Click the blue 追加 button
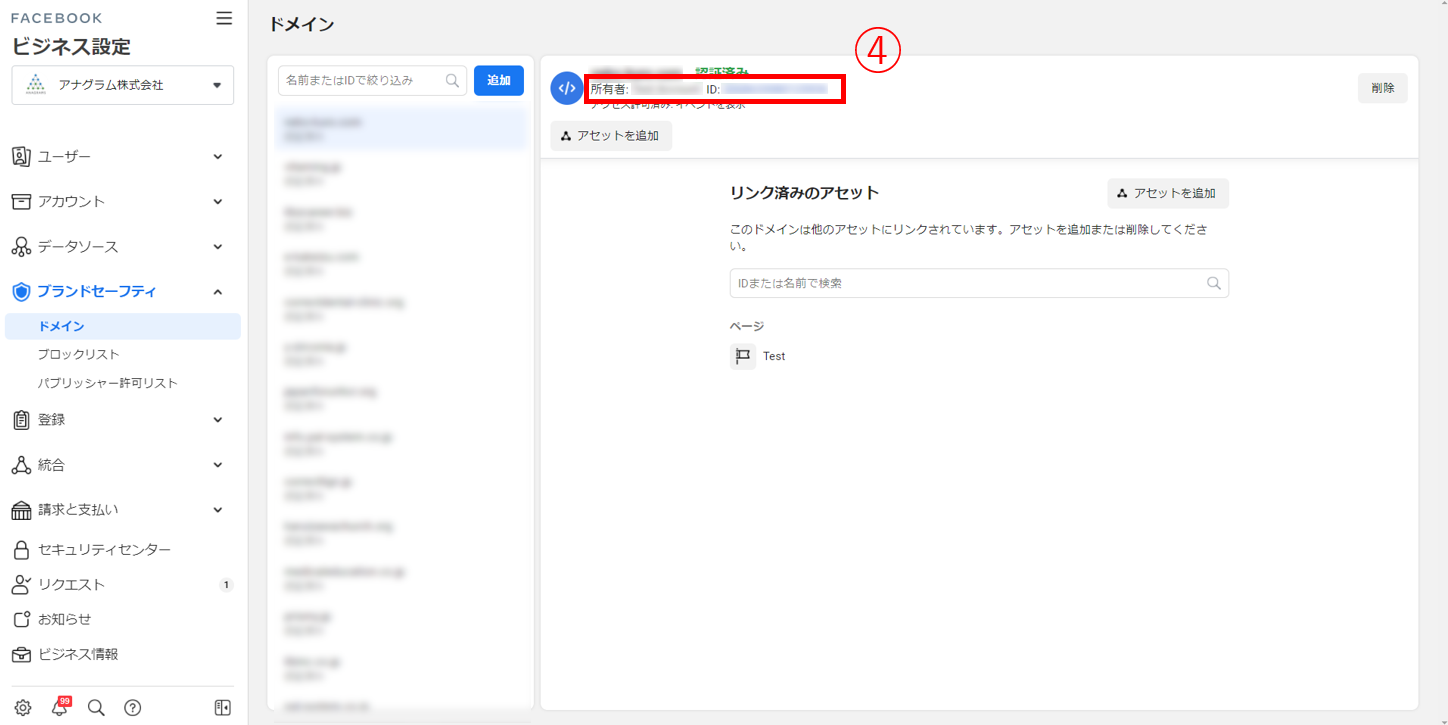This screenshot has width=1448, height=725. pos(498,81)
